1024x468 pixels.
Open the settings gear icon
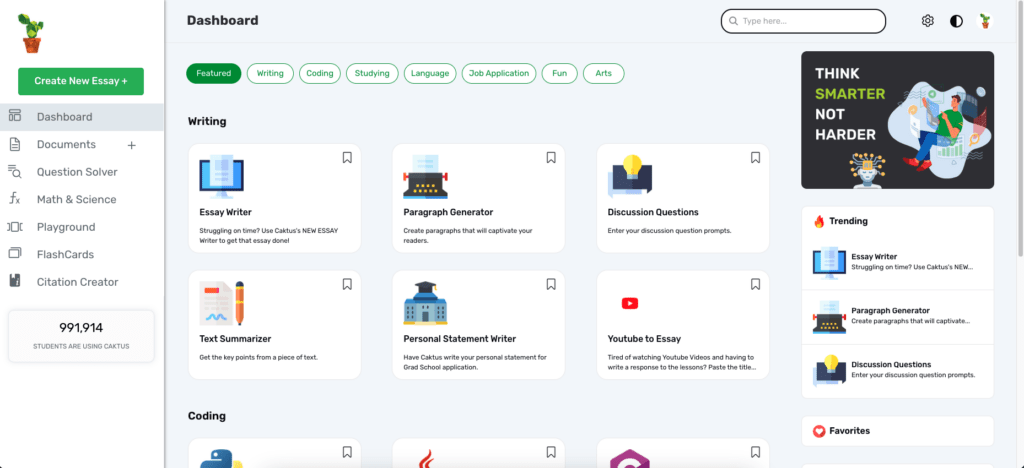(927, 21)
